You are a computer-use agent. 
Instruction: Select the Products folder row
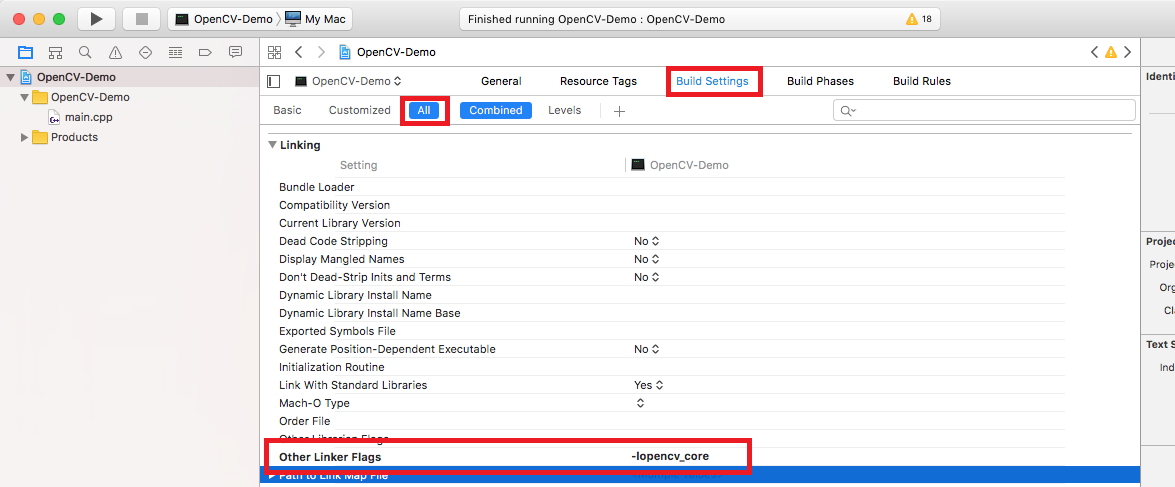[74, 137]
